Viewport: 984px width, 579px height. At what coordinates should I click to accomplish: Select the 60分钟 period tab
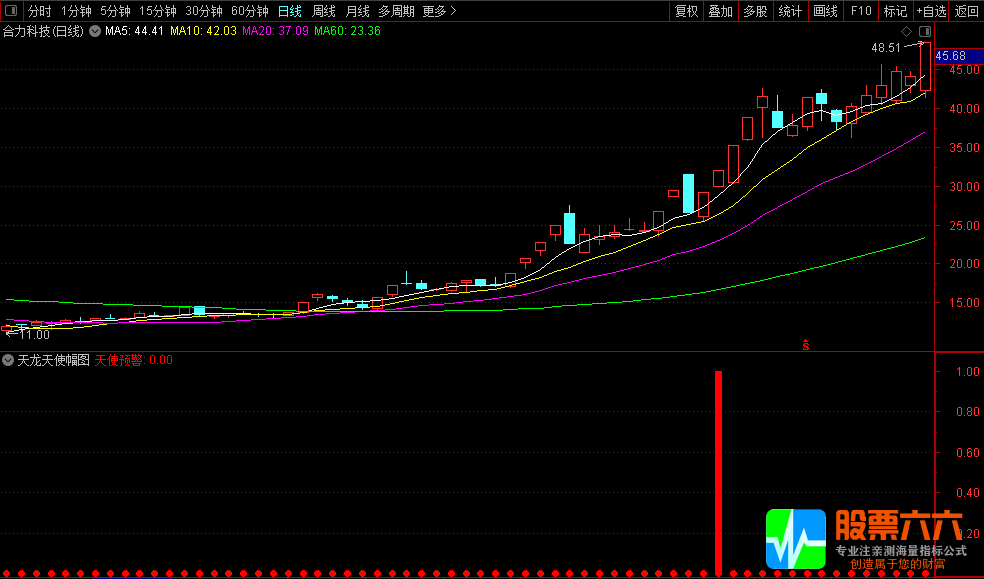249,11
